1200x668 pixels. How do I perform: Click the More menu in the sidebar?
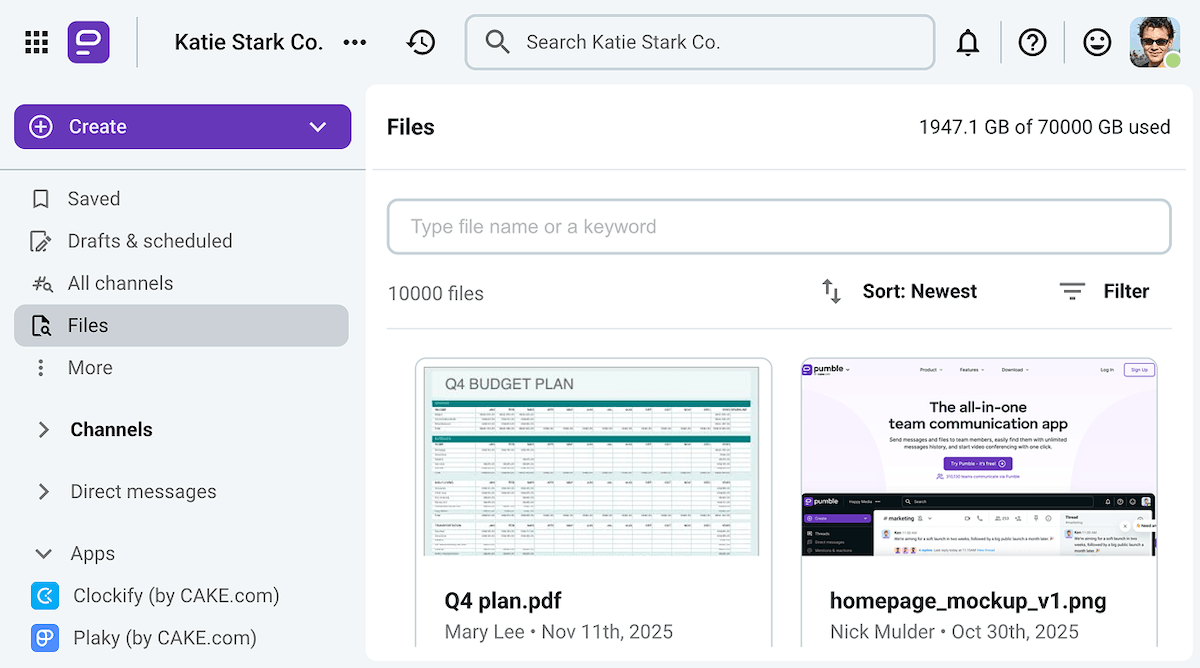pos(90,367)
